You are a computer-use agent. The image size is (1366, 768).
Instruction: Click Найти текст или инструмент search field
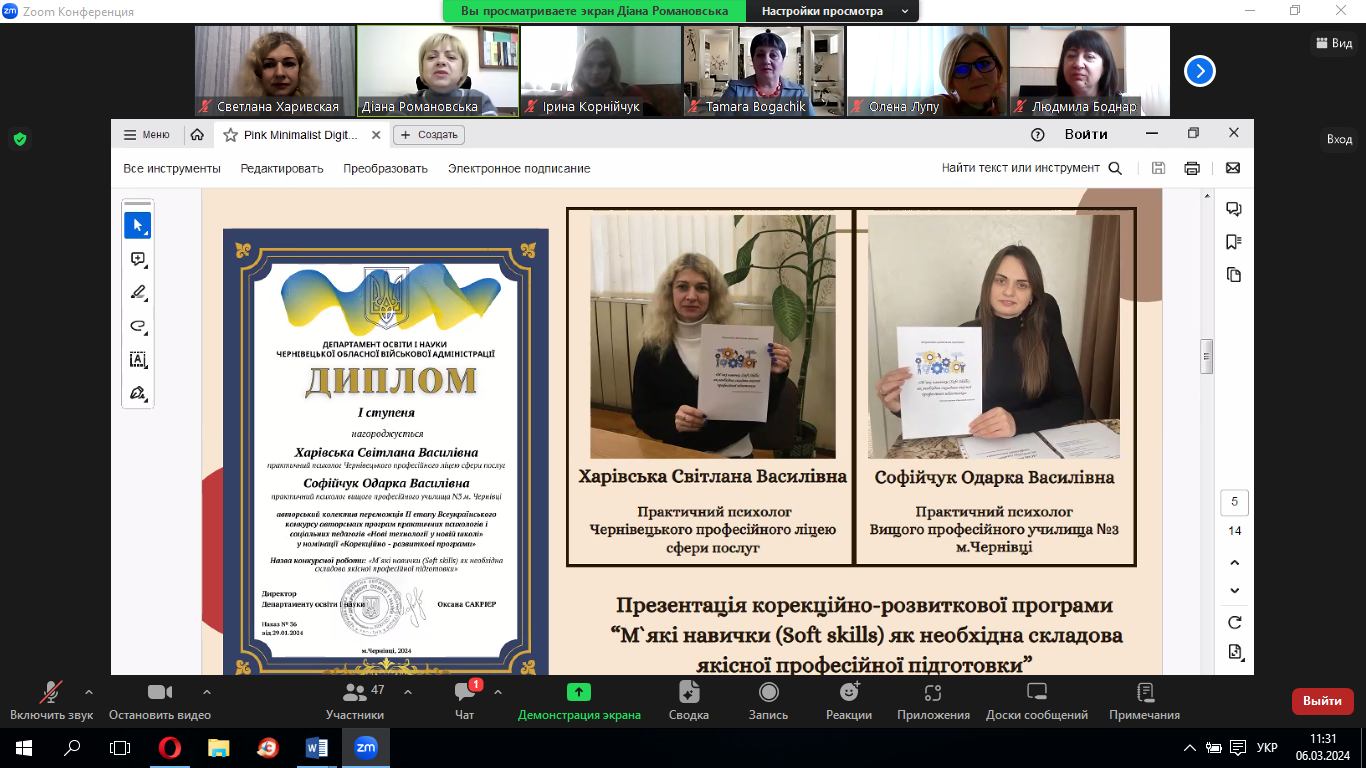1030,168
